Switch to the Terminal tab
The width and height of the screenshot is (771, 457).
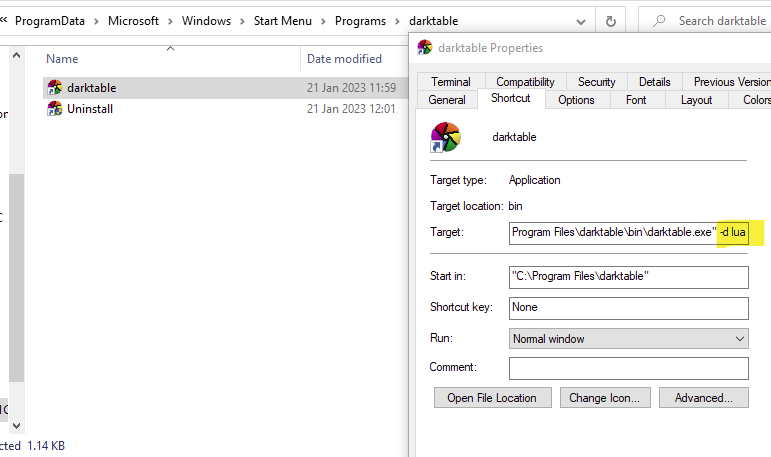pos(451,82)
